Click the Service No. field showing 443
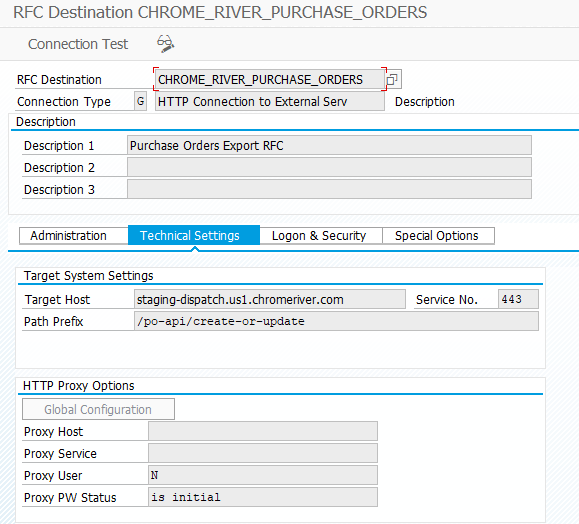The height and width of the screenshot is (524, 579). 518,299
